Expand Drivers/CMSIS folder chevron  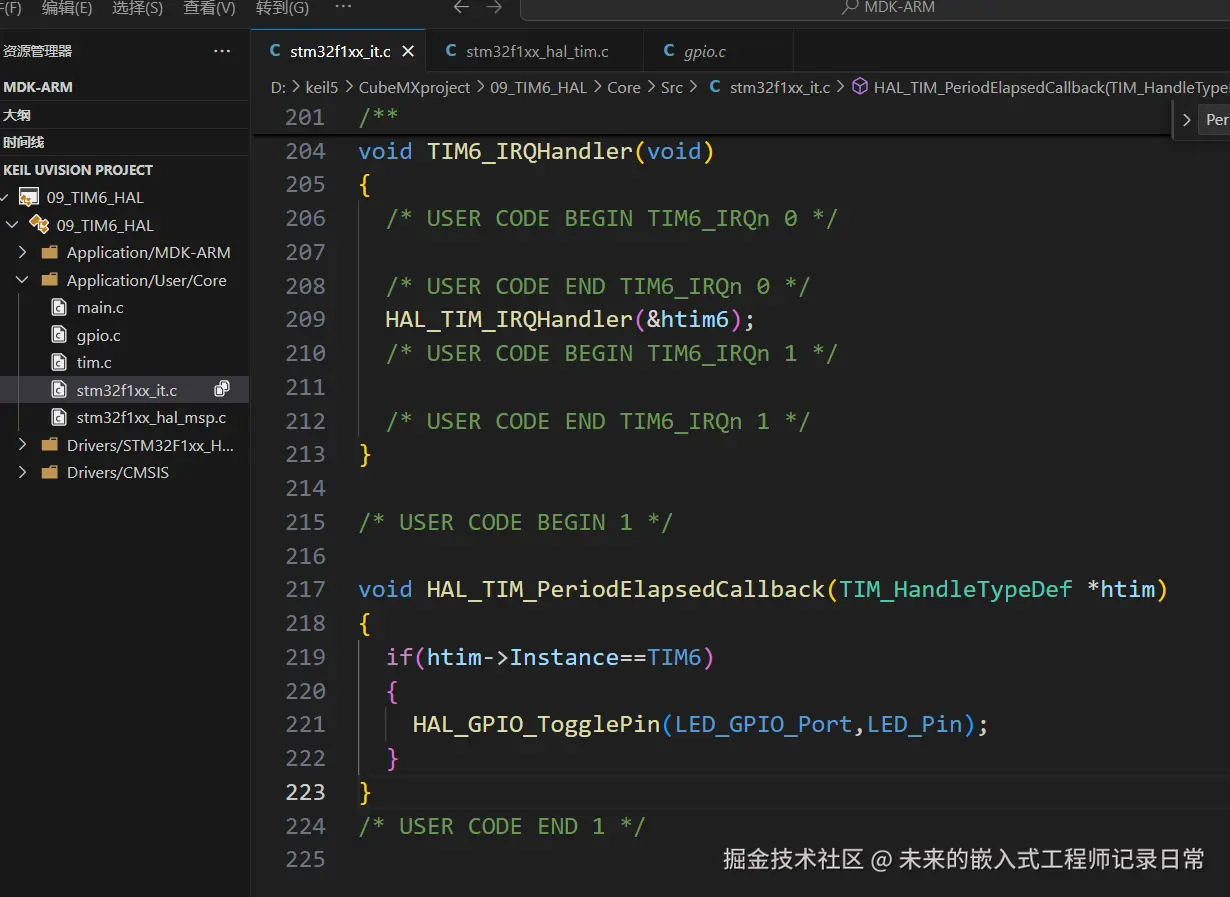click(x=22, y=472)
